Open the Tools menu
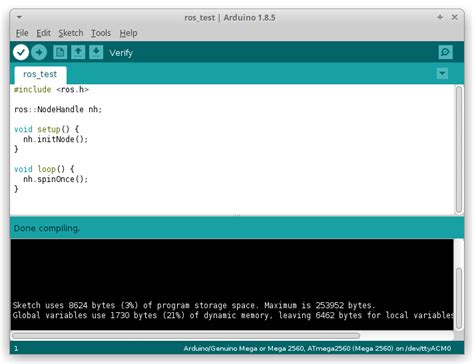The height and width of the screenshot is (364, 474). [x=101, y=33]
